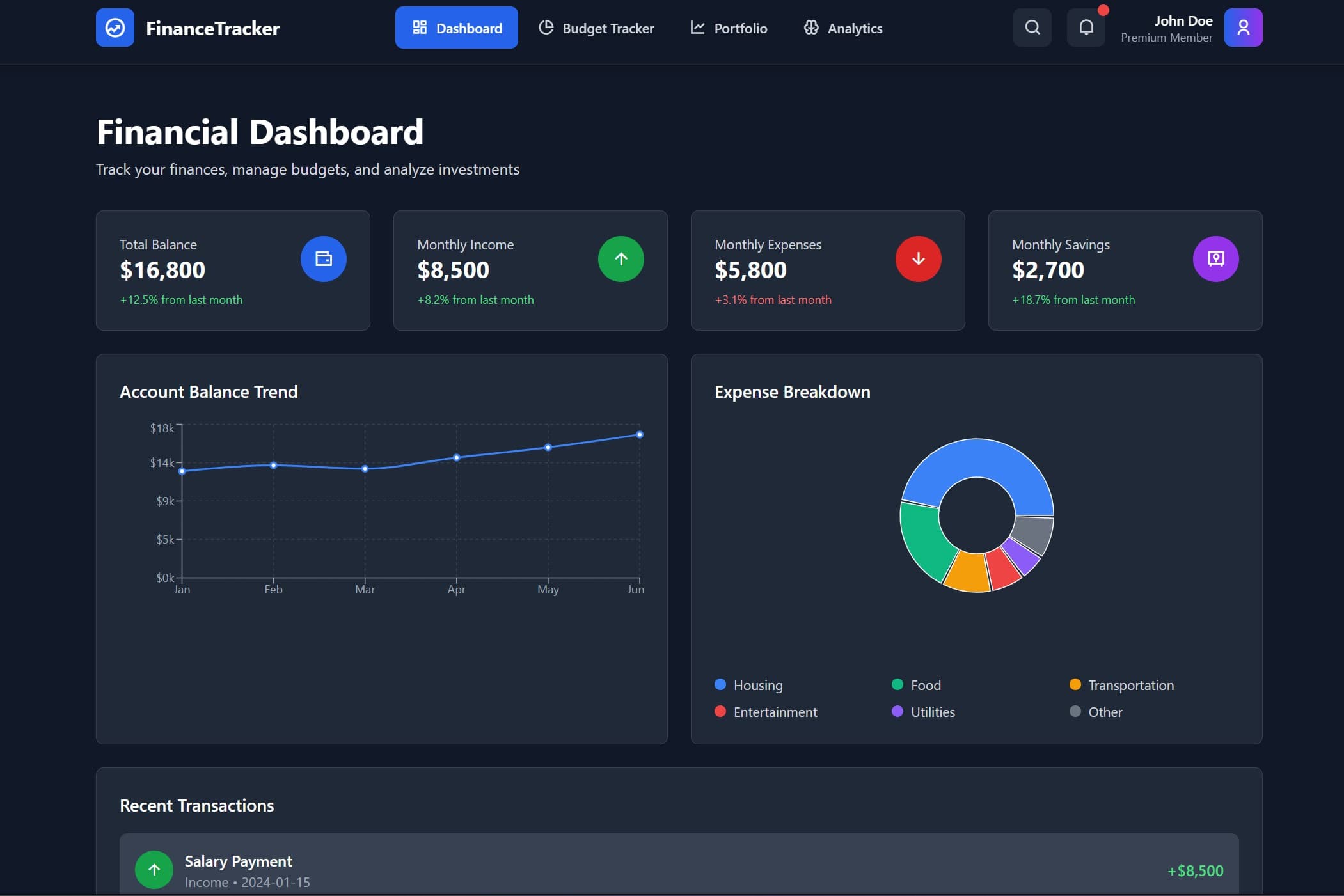Image resolution: width=1344 pixels, height=896 pixels.
Task: Click the Monthly Income green arrow icon
Action: [x=621, y=258]
